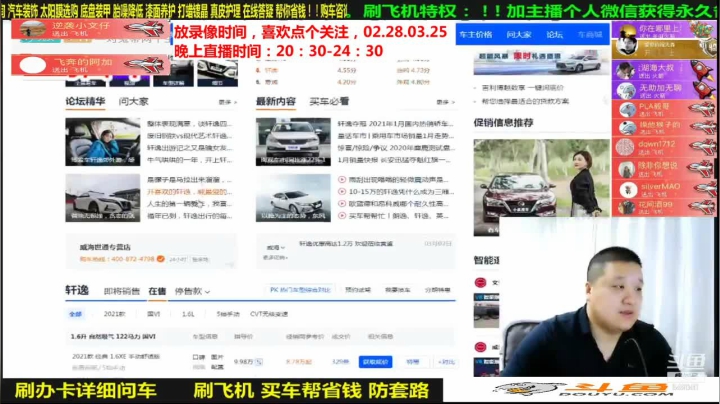Open '轩逸优惠高达1.2万' promotion link
The height and width of the screenshot is (404, 720).
(346, 244)
